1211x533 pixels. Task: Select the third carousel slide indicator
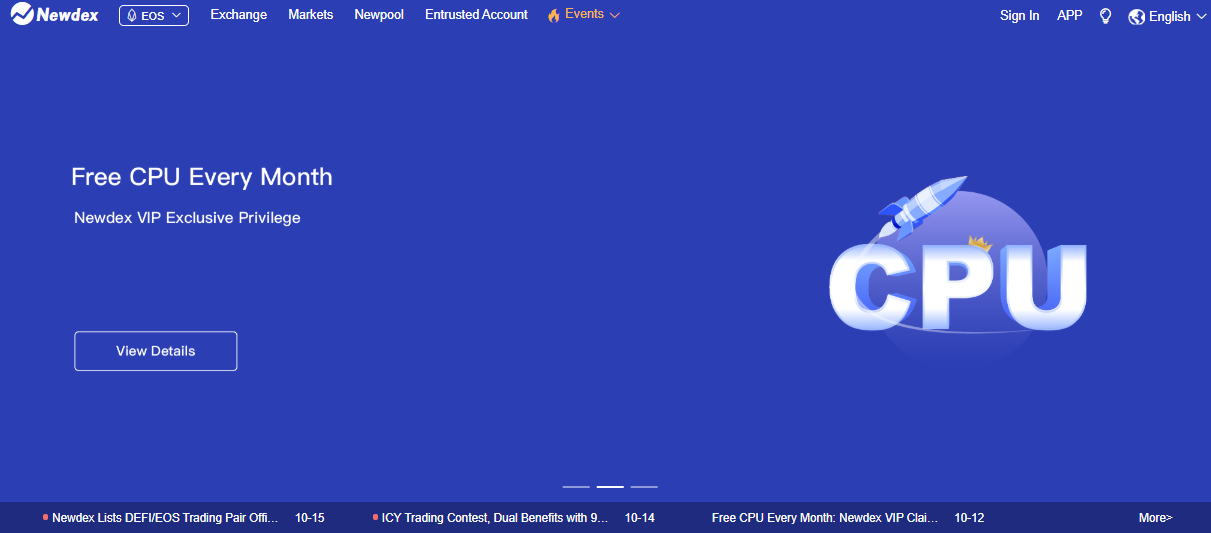(644, 487)
